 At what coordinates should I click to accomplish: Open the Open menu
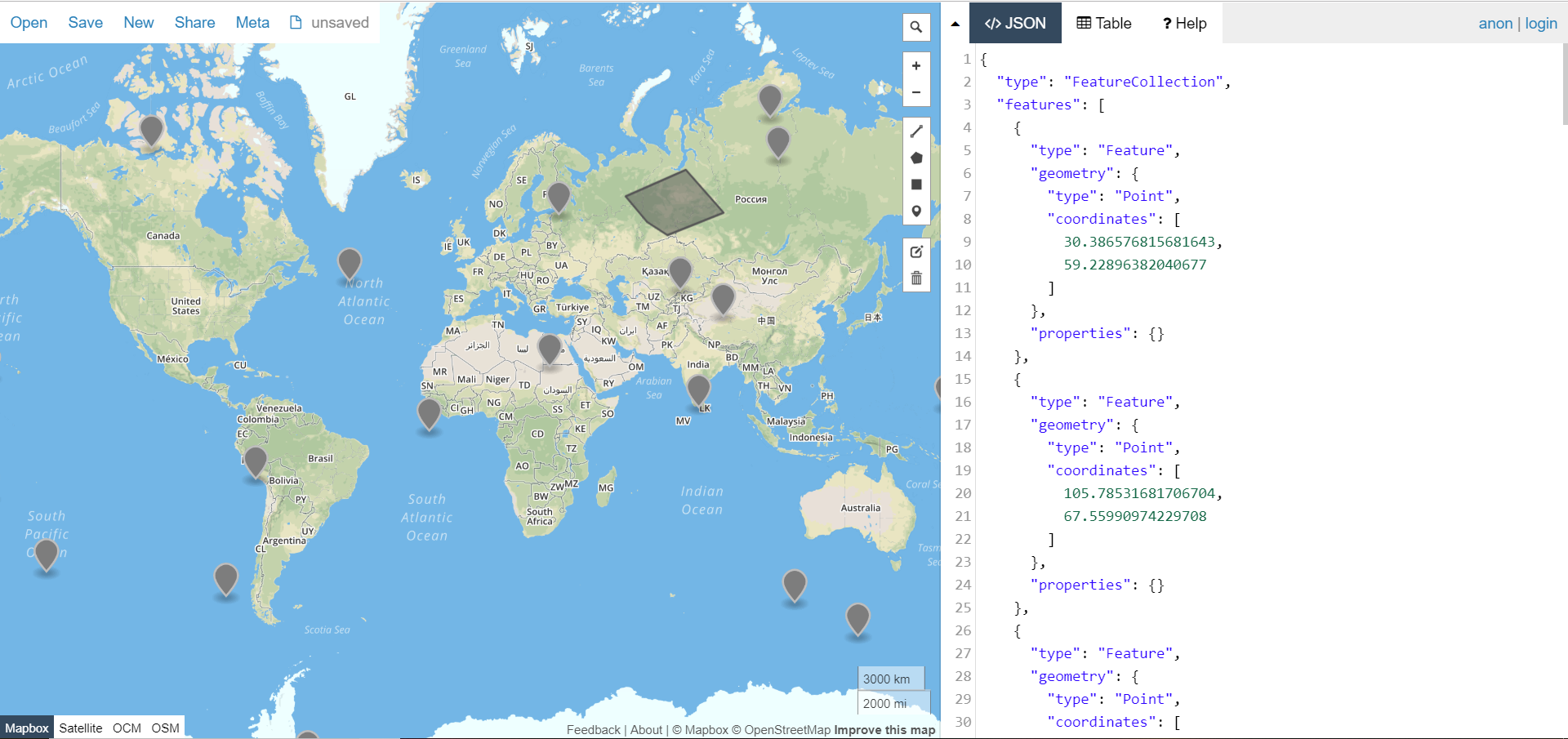pos(29,22)
